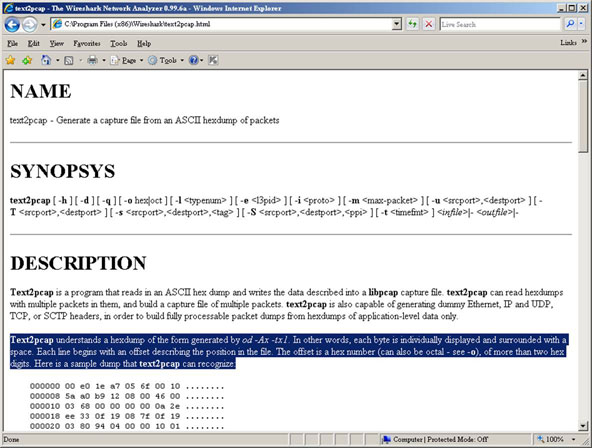The width and height of the screenshot is (592, 448).
Task: Open the View menu
Action: (57, 43)
